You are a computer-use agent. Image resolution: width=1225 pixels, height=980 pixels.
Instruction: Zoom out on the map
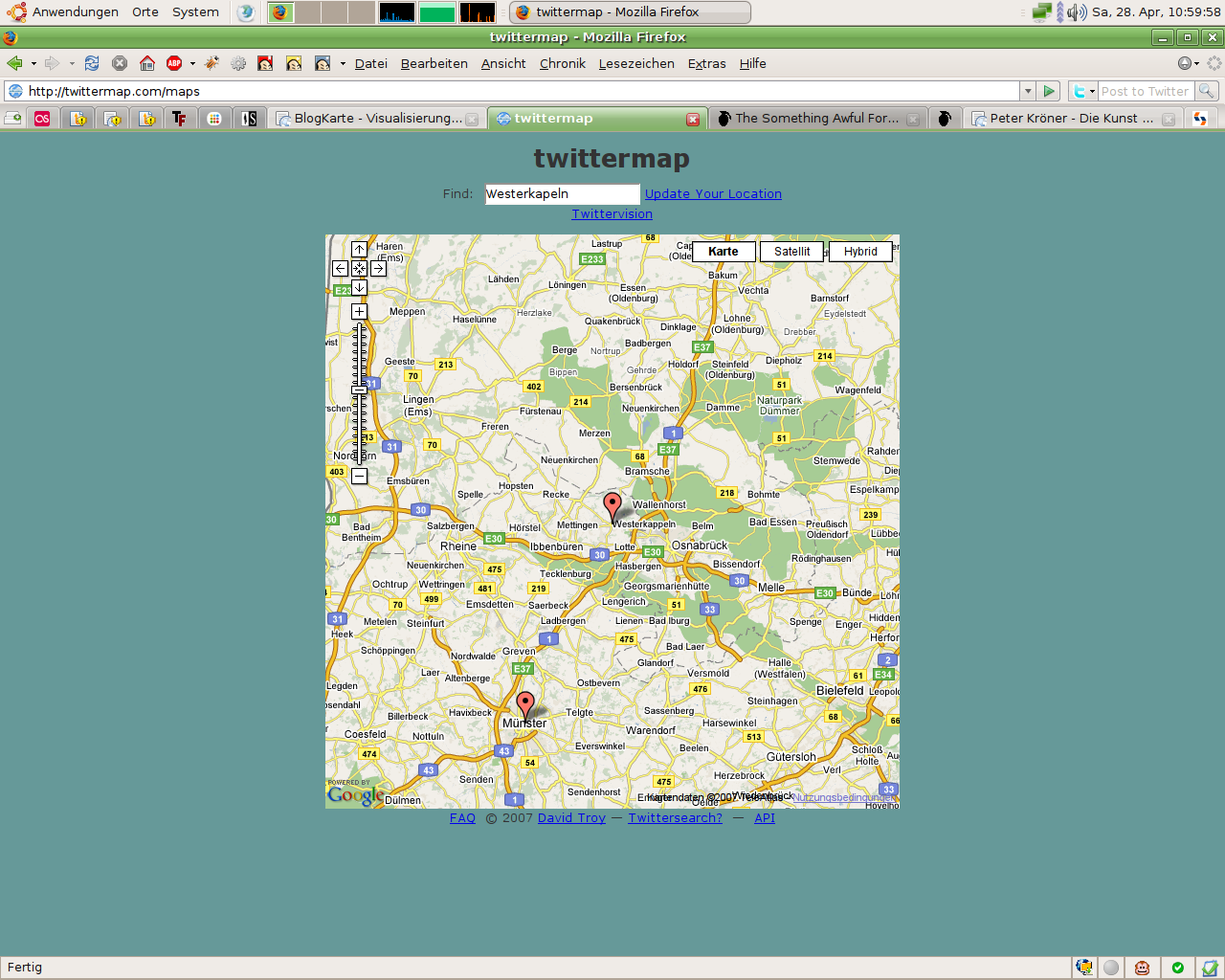coord(359,476)
